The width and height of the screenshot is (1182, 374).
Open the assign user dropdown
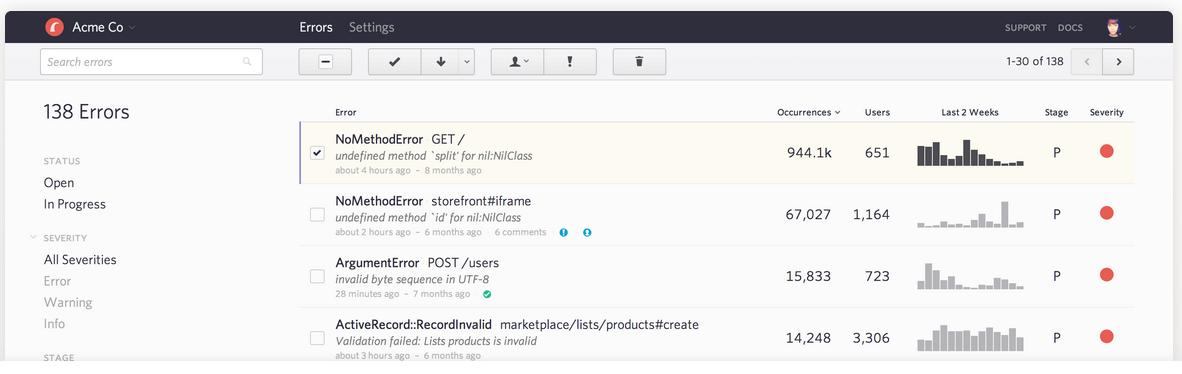pos(517,62)
